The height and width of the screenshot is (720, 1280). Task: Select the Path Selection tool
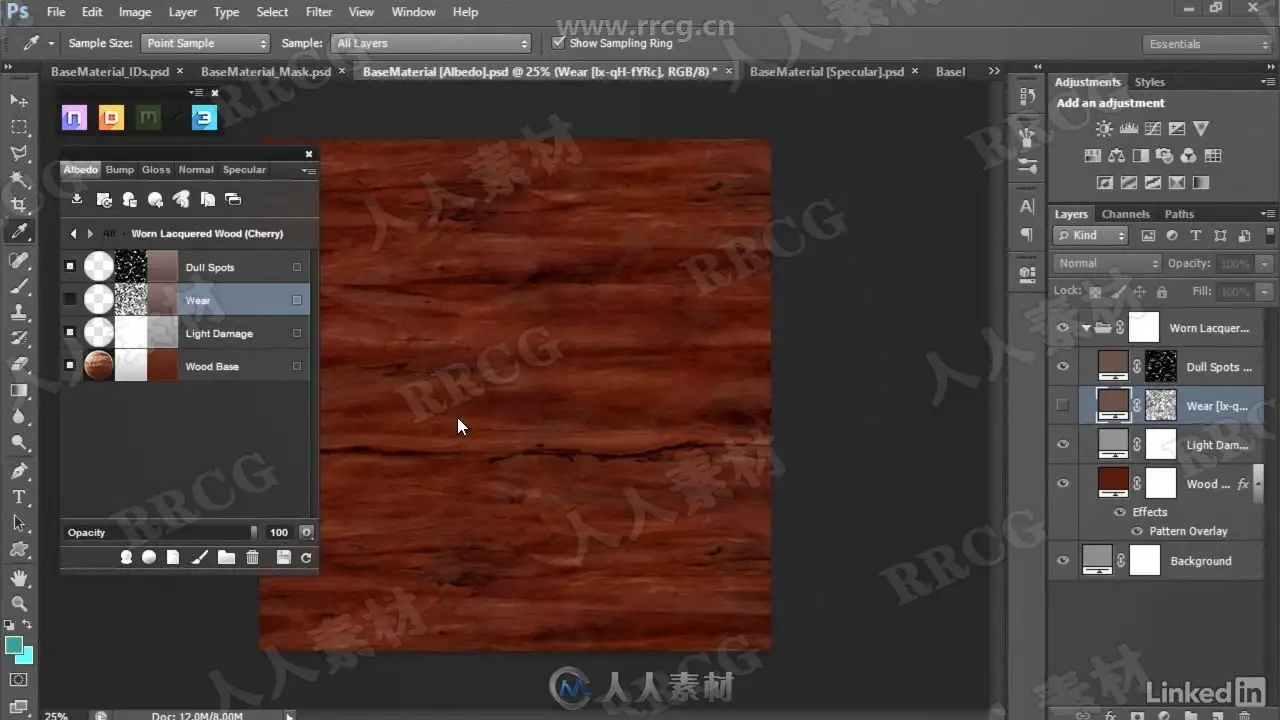19,523
